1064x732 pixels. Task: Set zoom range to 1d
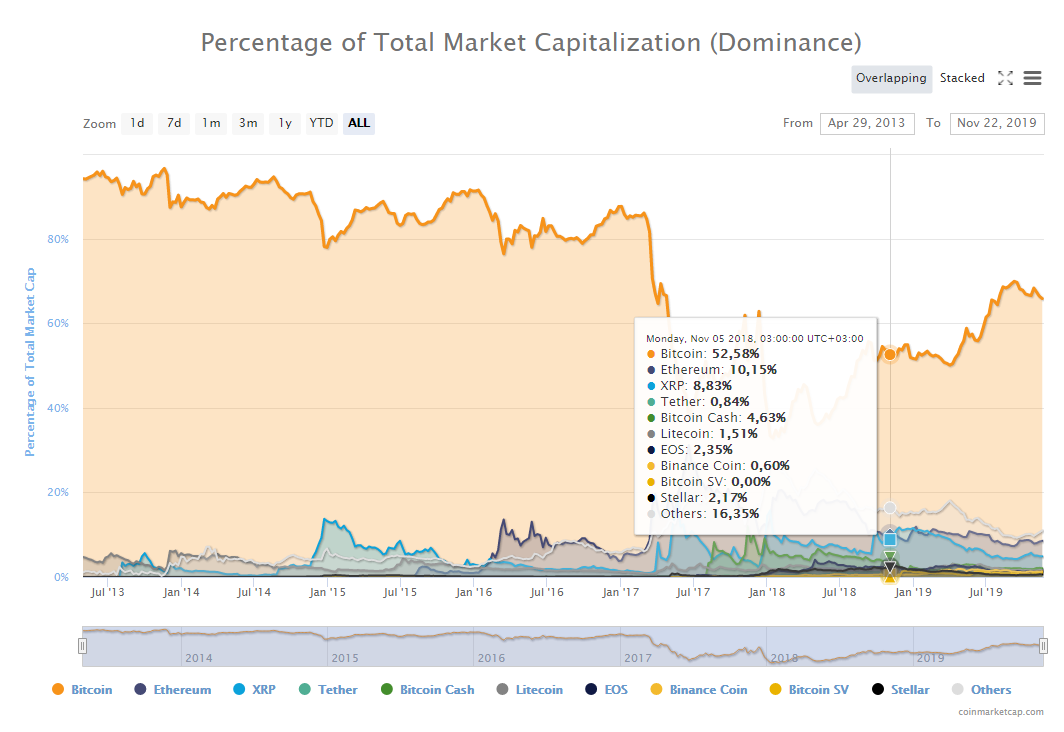137,123
